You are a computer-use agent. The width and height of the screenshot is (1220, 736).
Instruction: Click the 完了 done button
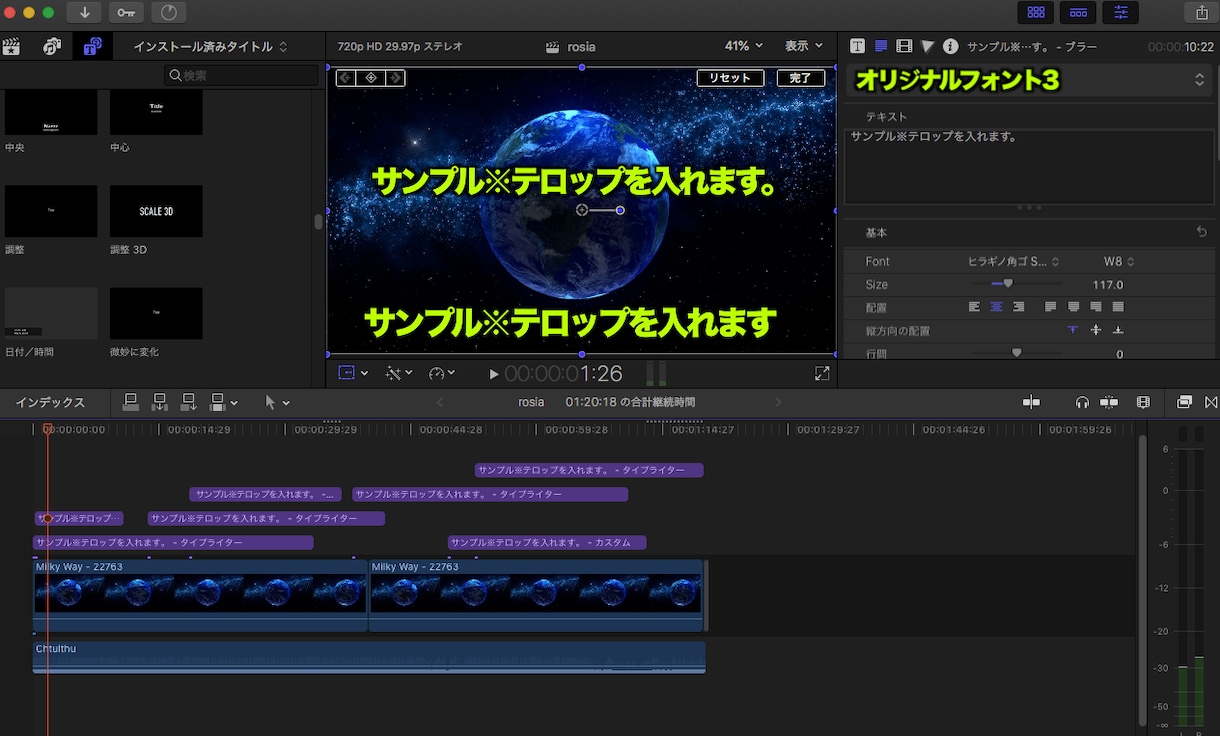(x=801, y=78)
